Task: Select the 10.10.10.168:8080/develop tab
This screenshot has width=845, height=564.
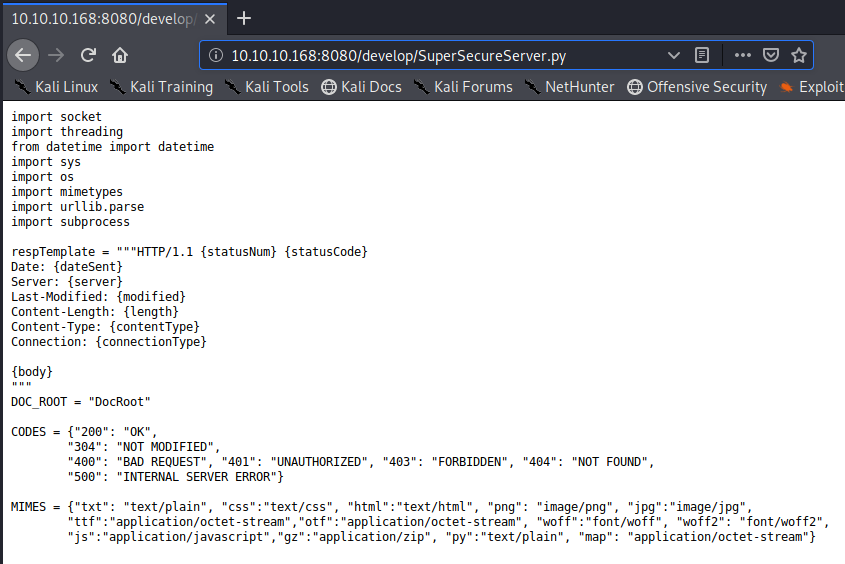Action: (x=115, y=19)
